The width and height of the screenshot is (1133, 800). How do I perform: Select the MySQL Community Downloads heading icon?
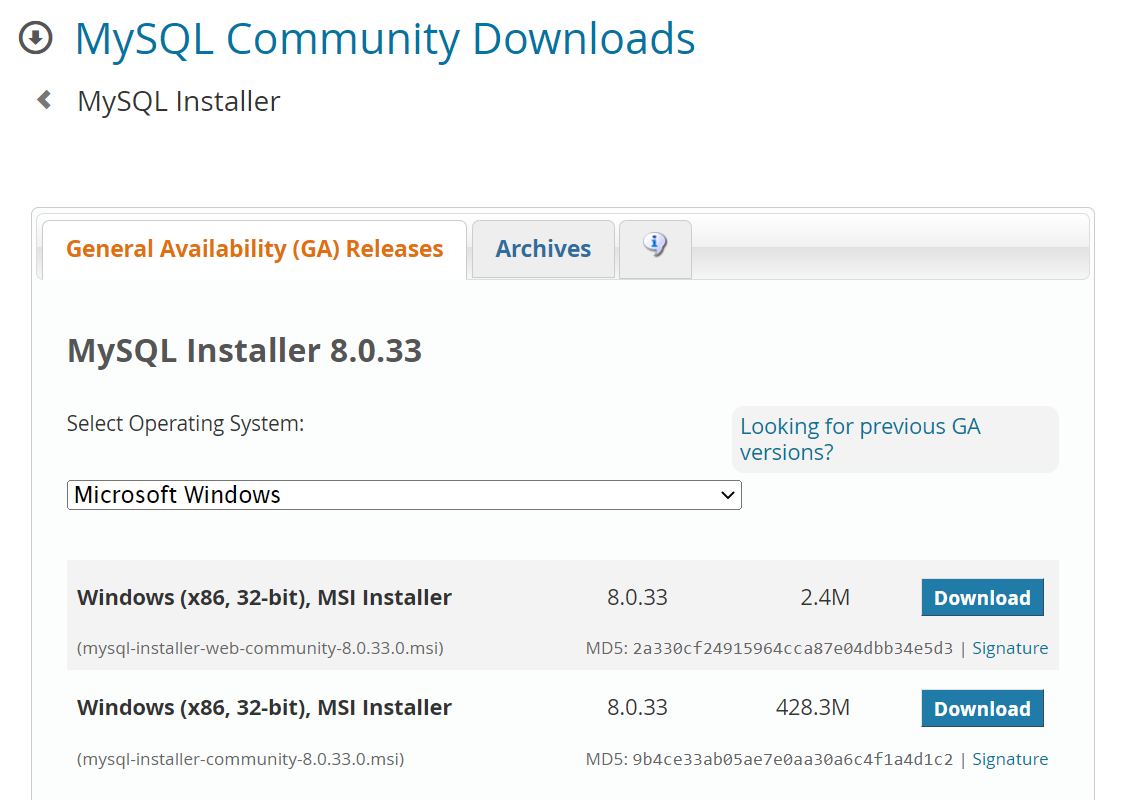pyautogui.click(x=36, y=38)
